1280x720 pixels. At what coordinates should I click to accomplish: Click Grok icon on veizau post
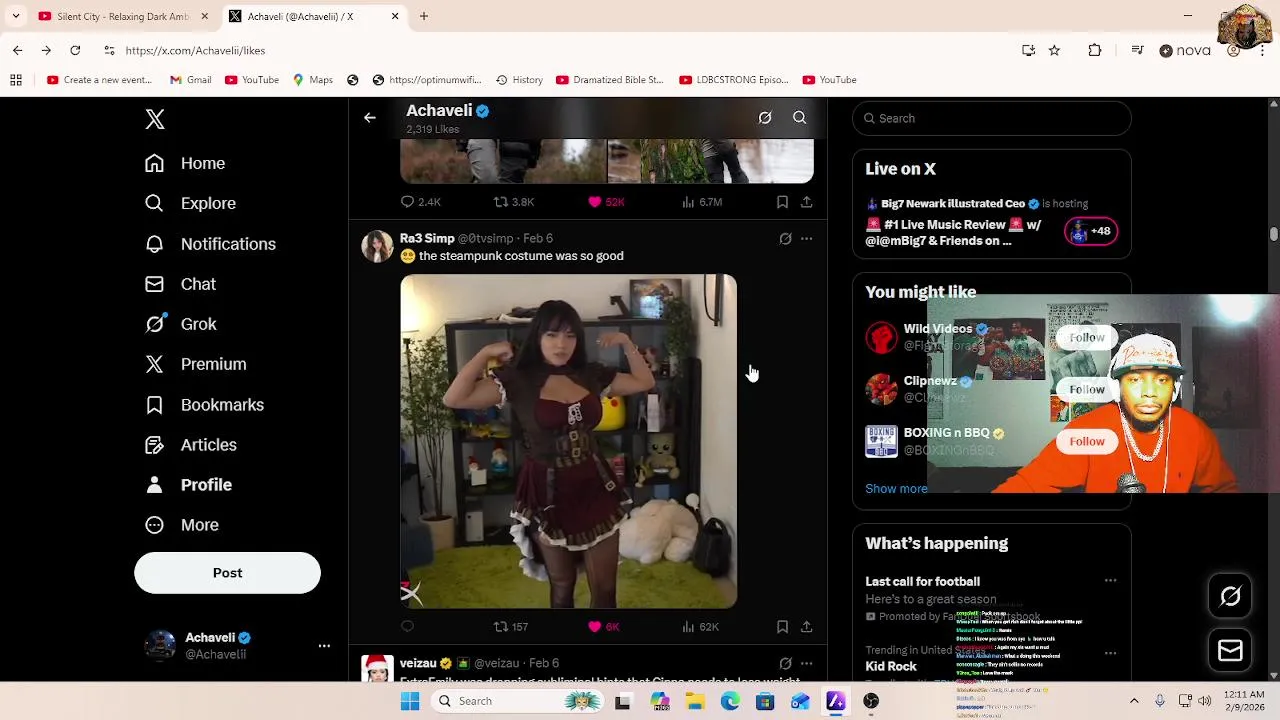point(785,663)
